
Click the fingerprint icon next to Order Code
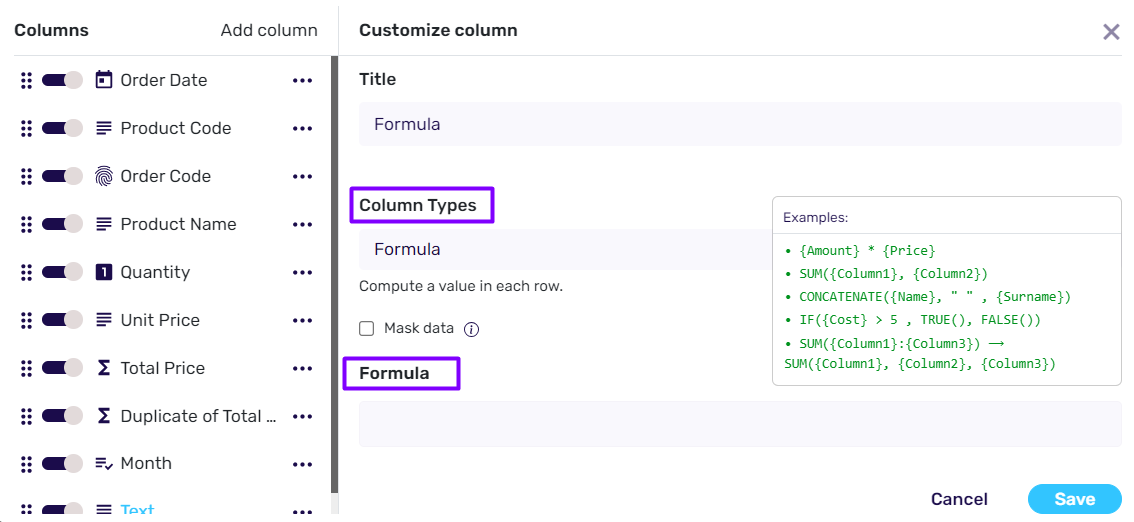coord(104,176)
